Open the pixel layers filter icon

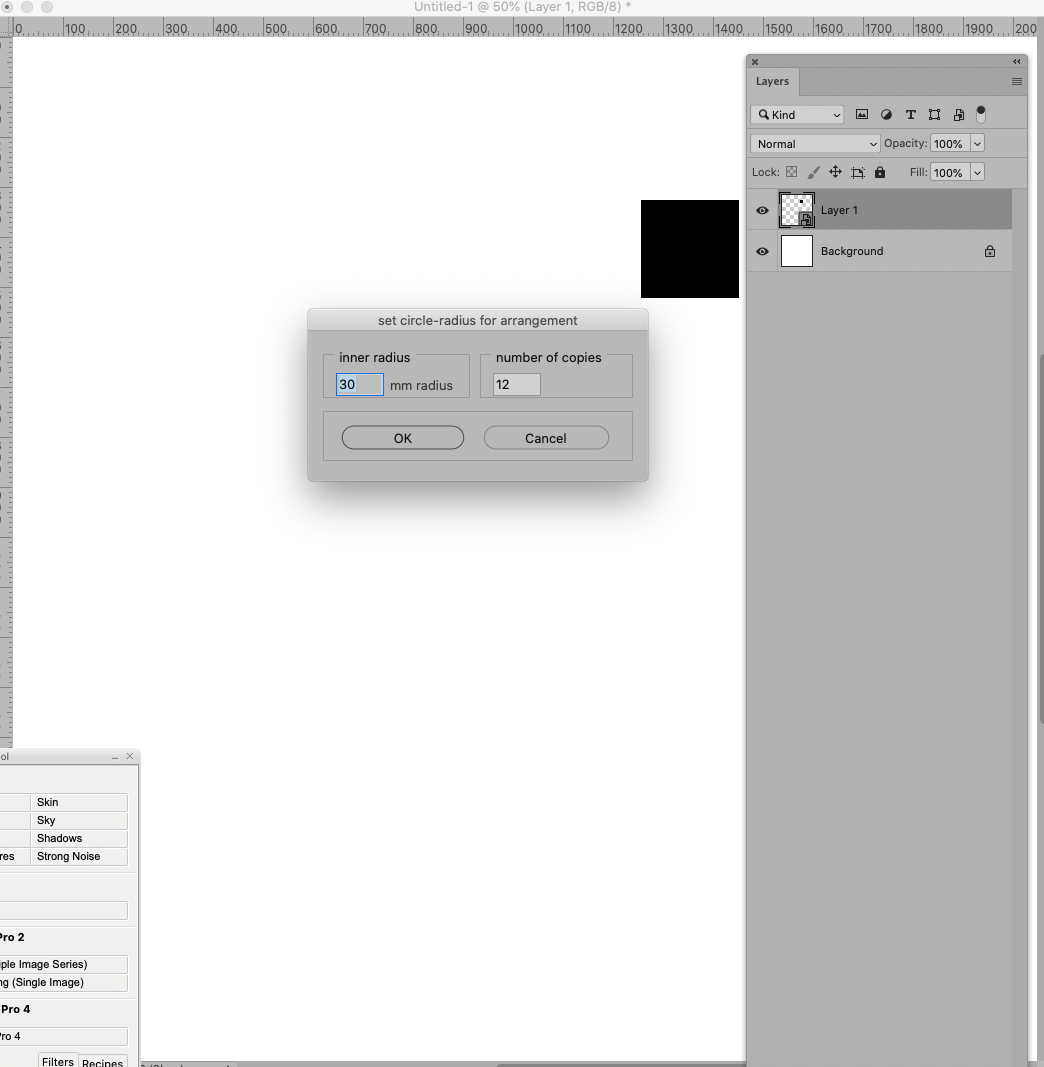pos(862,114)
